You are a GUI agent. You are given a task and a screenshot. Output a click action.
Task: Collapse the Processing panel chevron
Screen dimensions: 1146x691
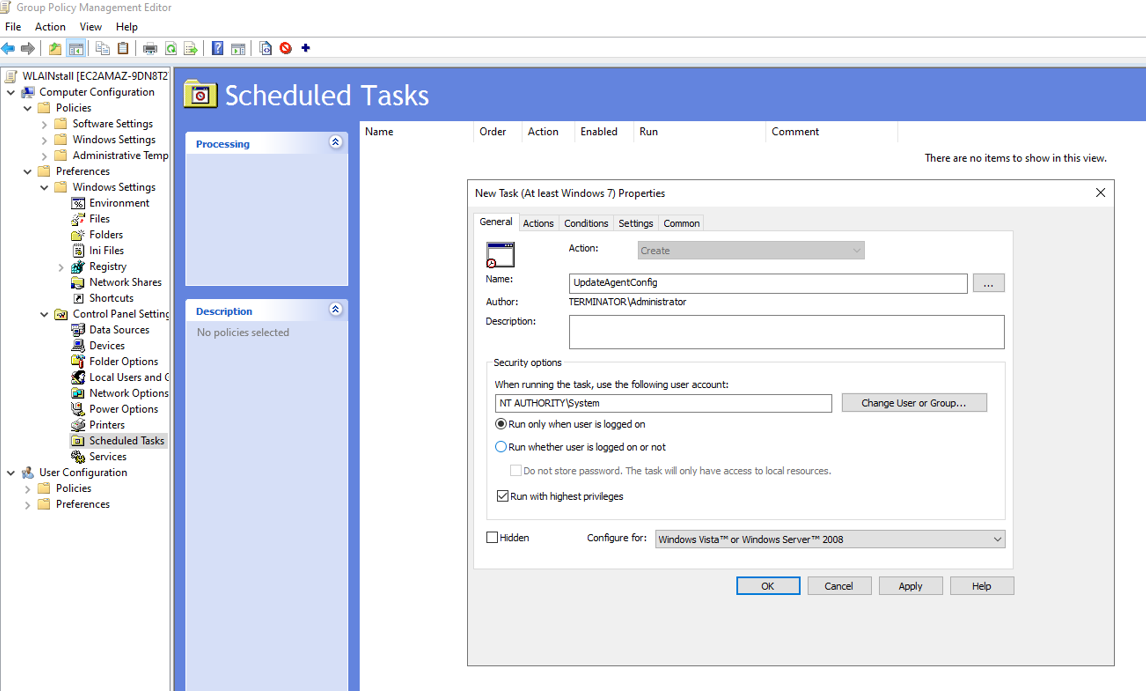pos(335,143)
